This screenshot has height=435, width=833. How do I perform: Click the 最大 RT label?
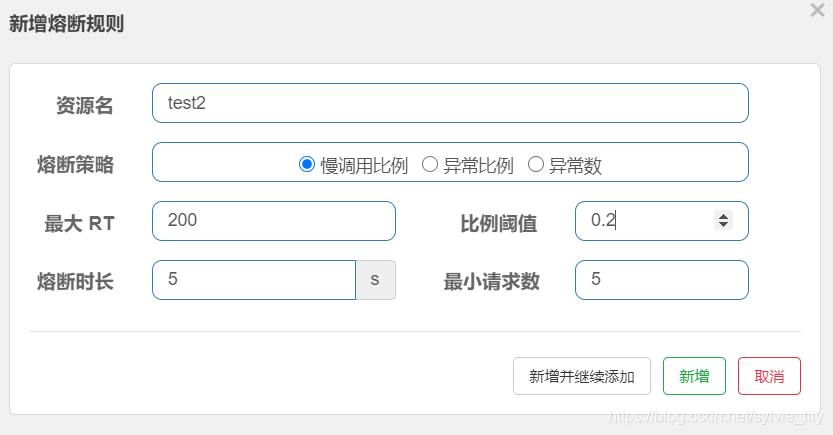(x=79, y=224)
